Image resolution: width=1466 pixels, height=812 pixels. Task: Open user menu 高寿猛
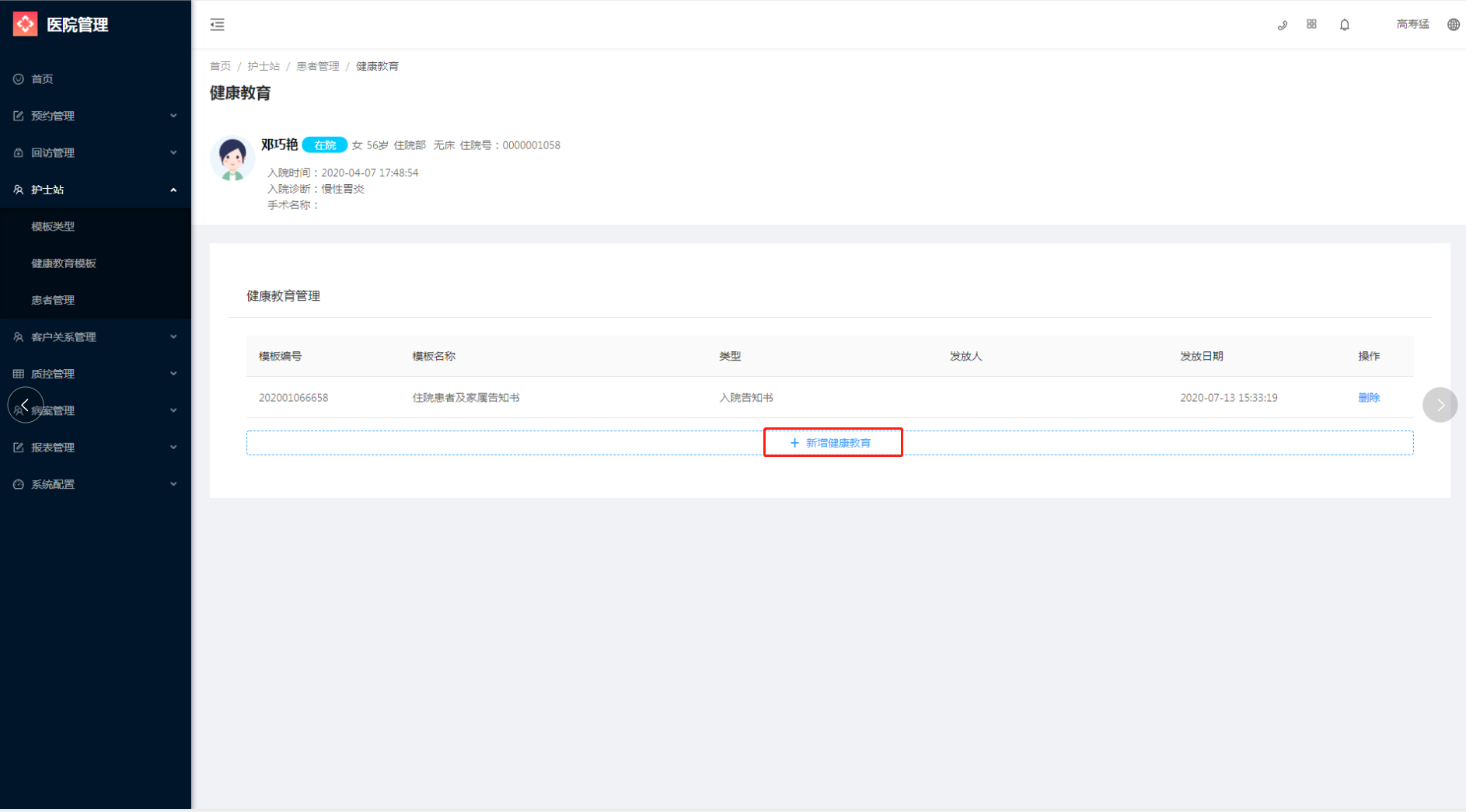[1412, 25]
